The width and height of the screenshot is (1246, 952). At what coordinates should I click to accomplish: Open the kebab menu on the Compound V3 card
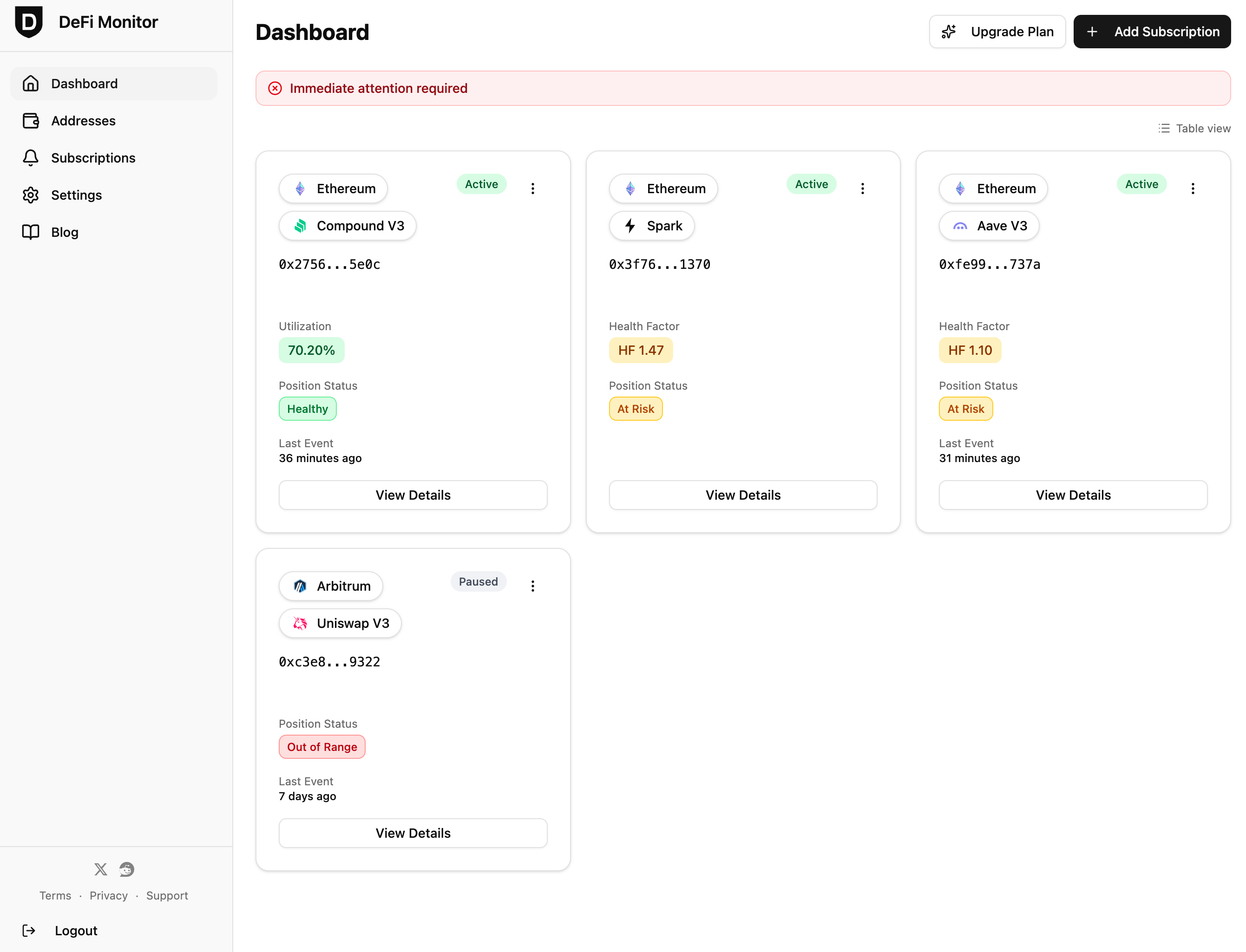(533, 188)
